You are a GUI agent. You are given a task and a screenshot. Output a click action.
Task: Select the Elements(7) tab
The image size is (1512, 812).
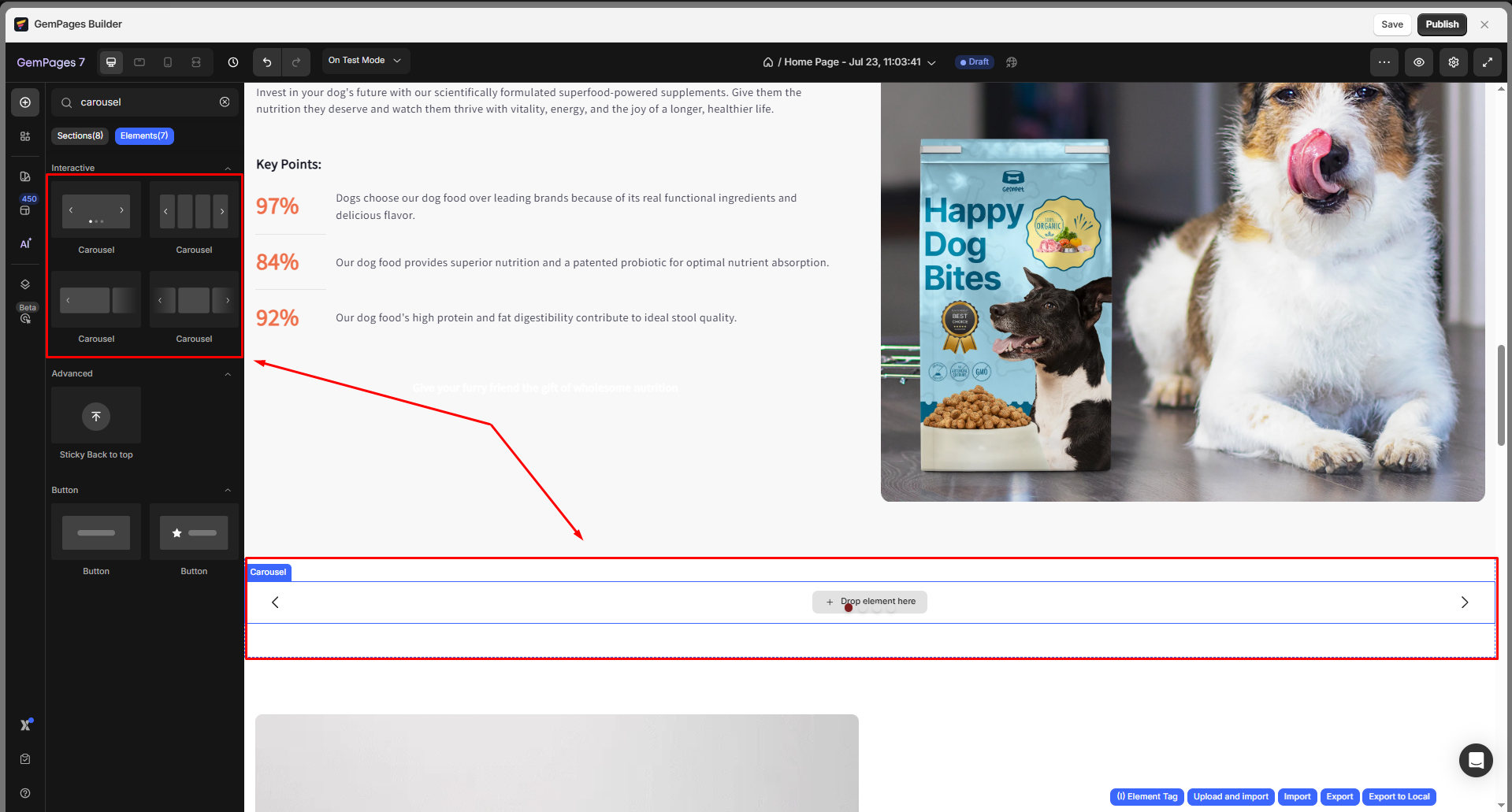(144, 136)
